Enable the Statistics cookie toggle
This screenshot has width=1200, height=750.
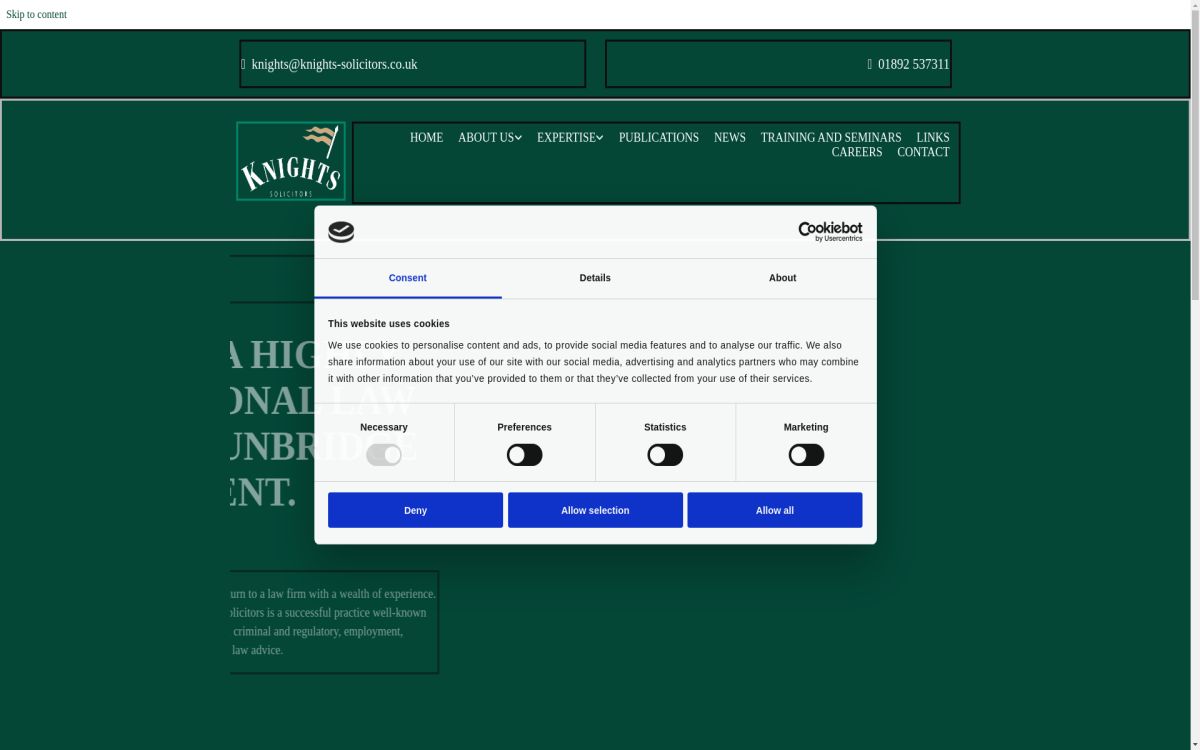664,454
